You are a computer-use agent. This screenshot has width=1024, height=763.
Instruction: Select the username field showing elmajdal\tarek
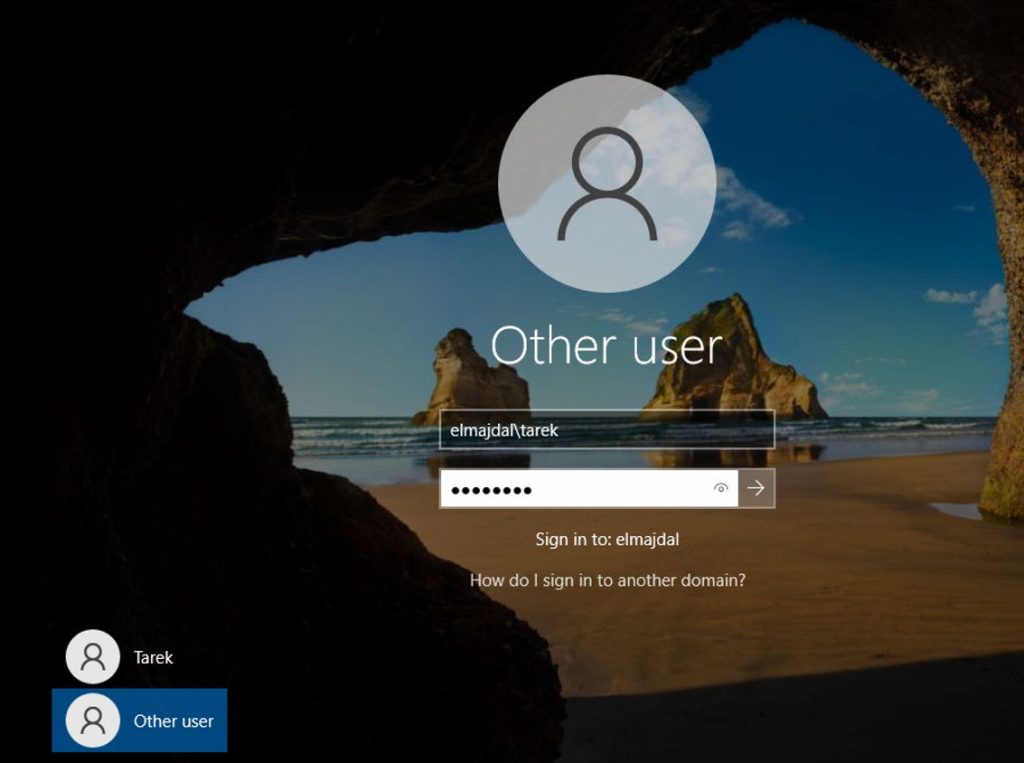(x=607, y=432)
